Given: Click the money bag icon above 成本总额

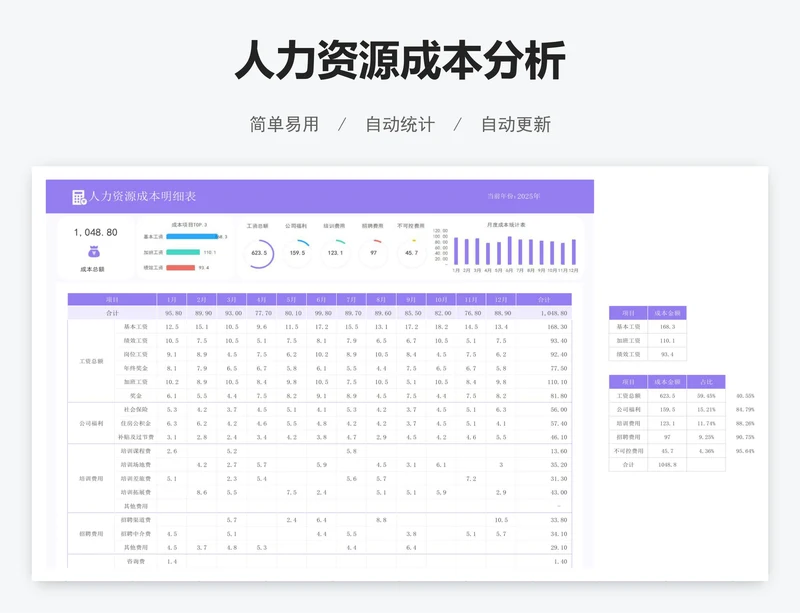Looking at the screenshot, I should tap(94, 252).
